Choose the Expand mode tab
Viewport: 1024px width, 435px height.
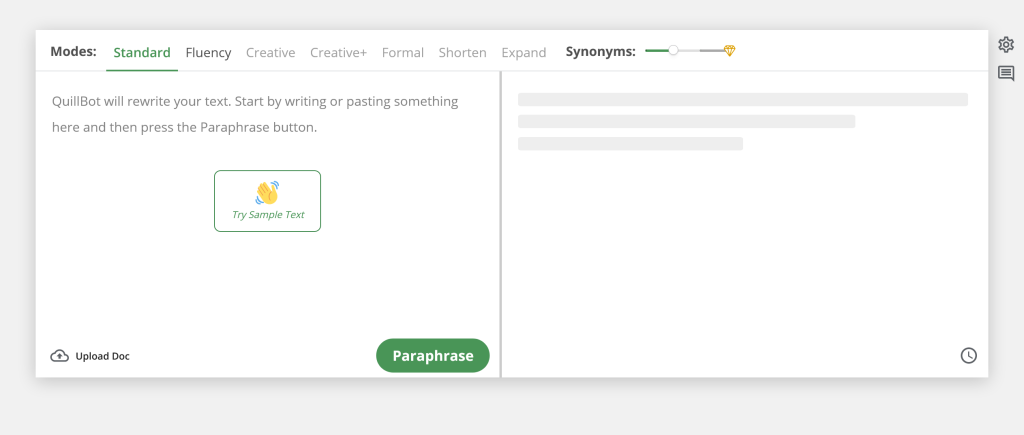pos(524,52)
